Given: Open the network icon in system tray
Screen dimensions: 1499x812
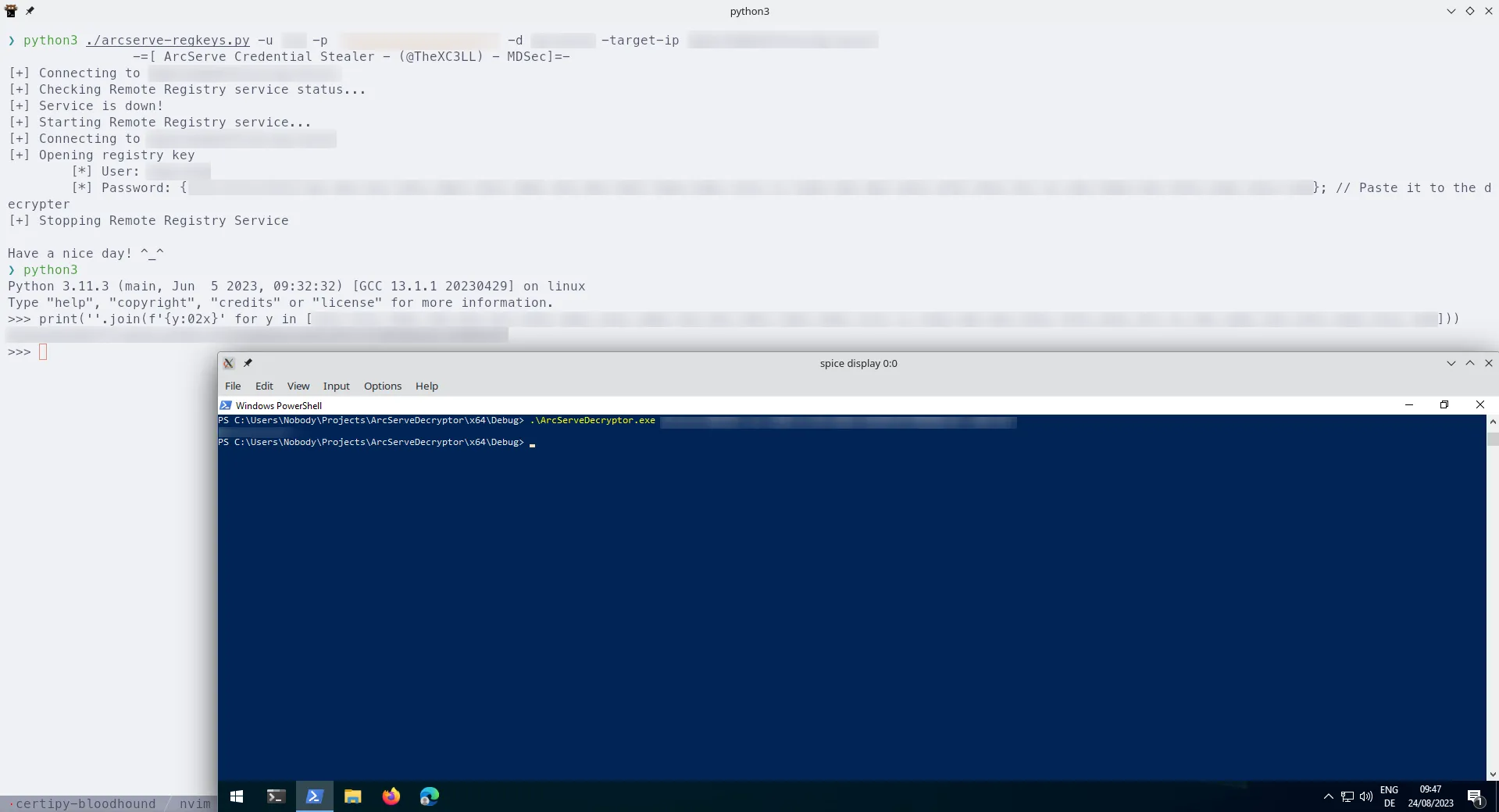Looking at the screenshot, I should [x=1347, y=797].
